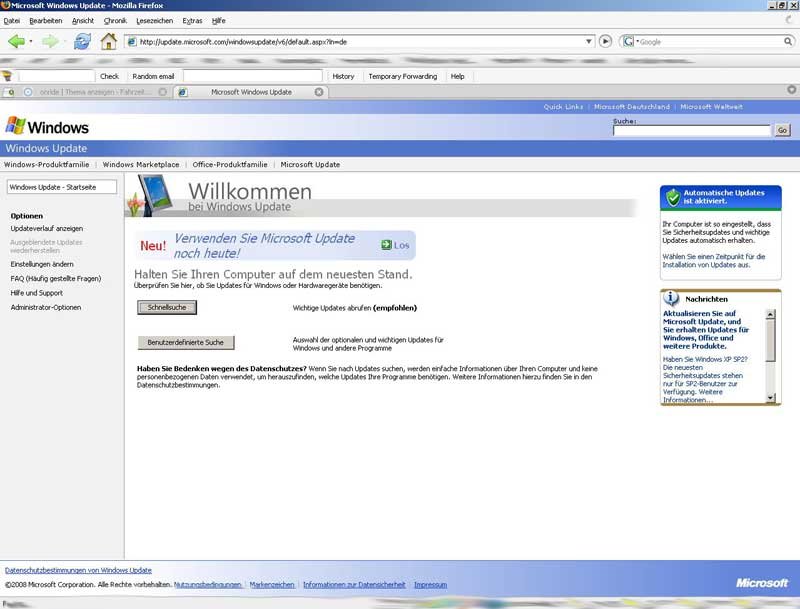Viewport: 800px width, 609px height.
Task: Click the Nachrichten scrollbar down arrow
Action: 770,397
